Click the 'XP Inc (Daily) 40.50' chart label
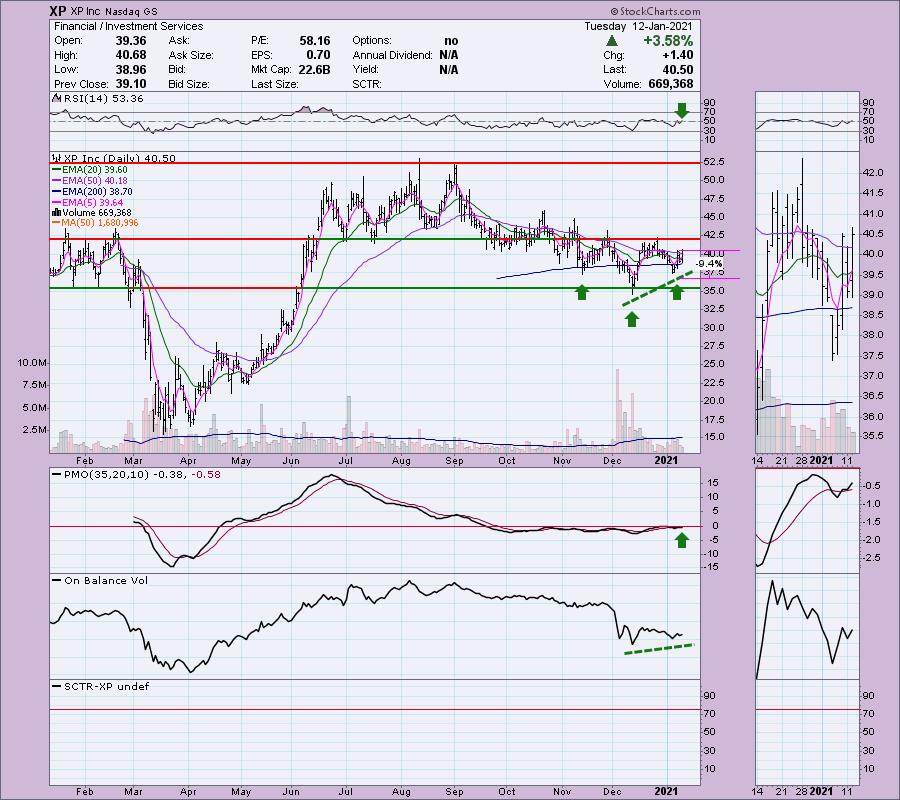The image size is (900, 800). coord(119,158)
